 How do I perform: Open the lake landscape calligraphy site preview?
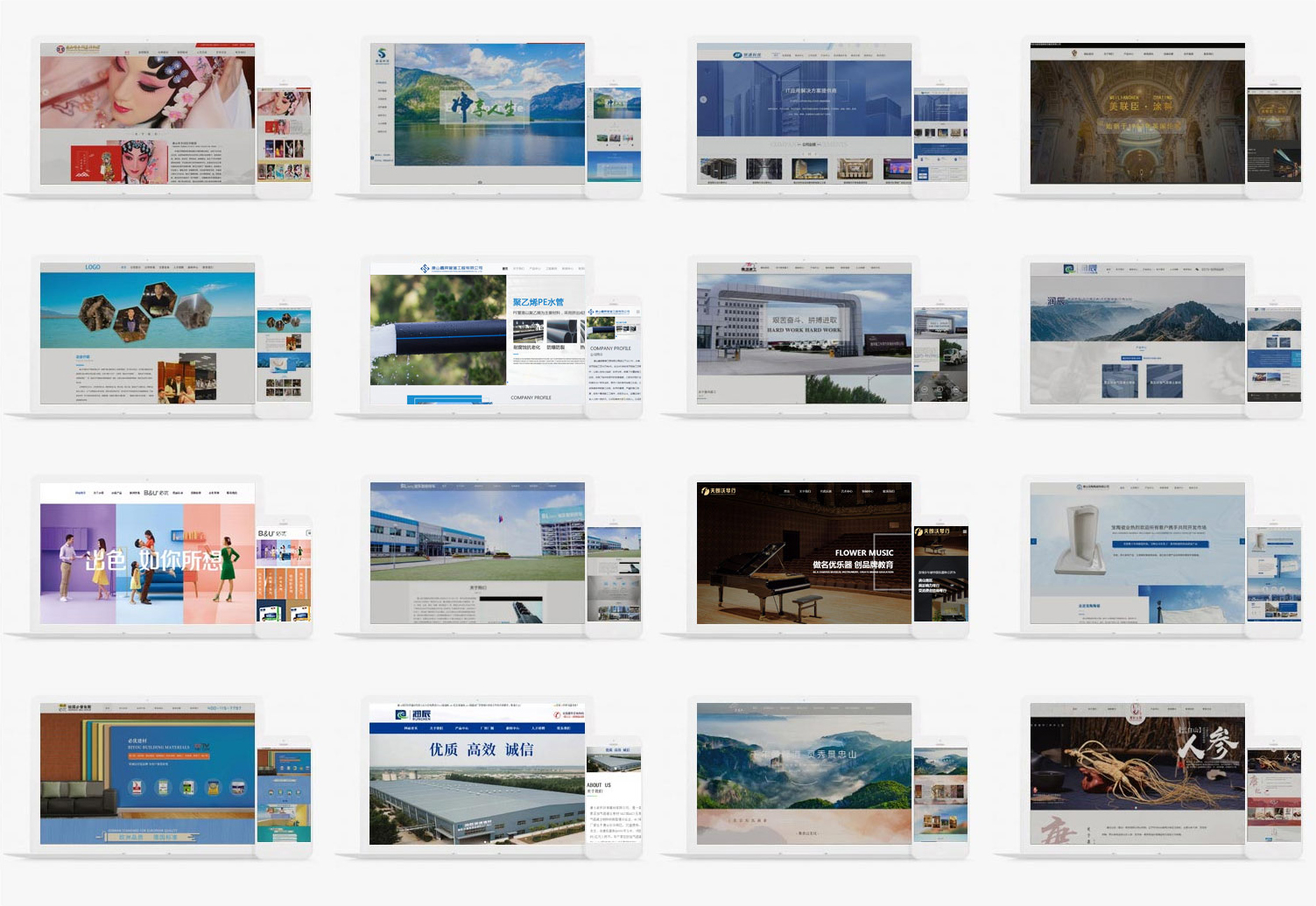(477, 114)
